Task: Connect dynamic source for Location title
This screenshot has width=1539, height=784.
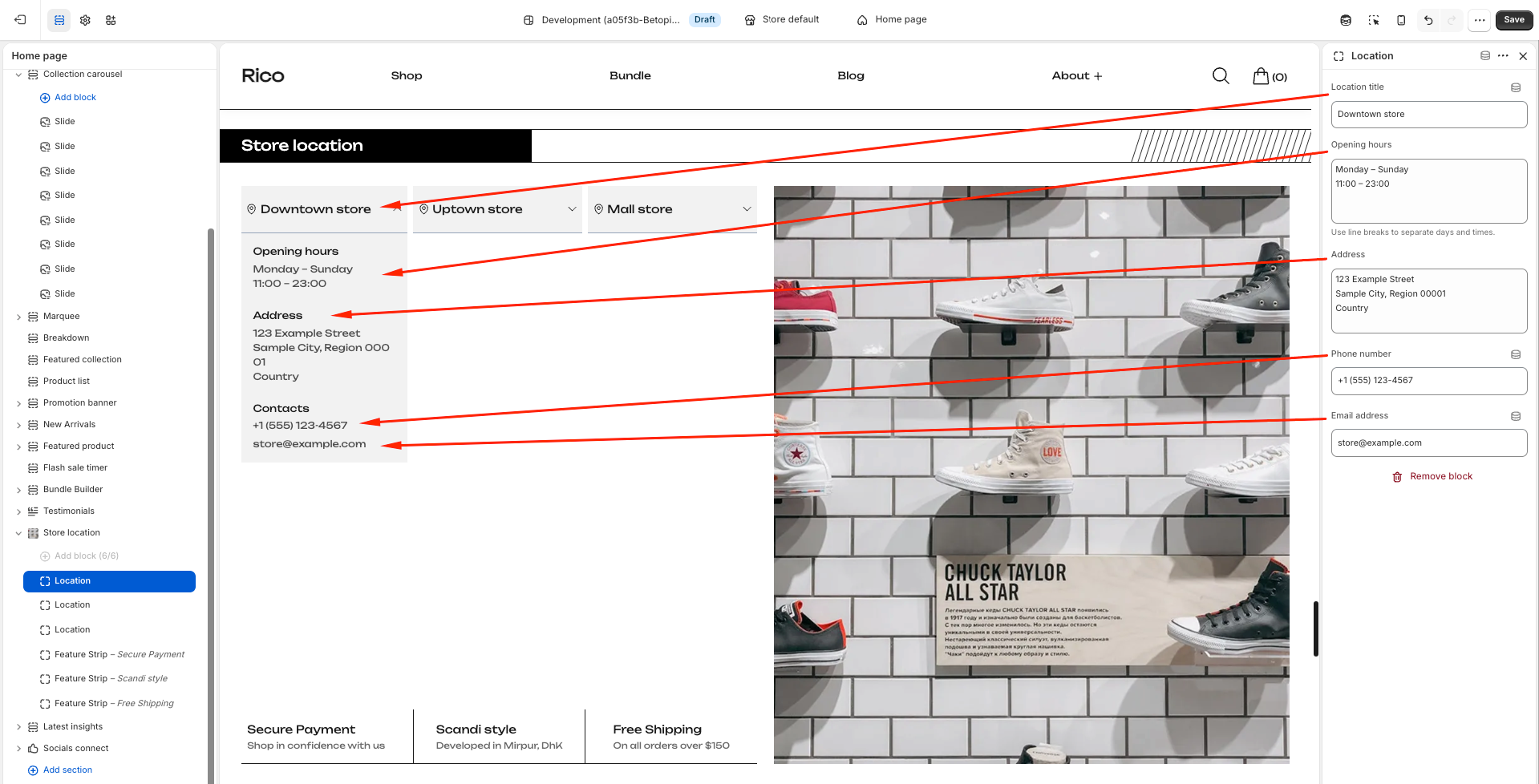Action: coord(1516,87)
